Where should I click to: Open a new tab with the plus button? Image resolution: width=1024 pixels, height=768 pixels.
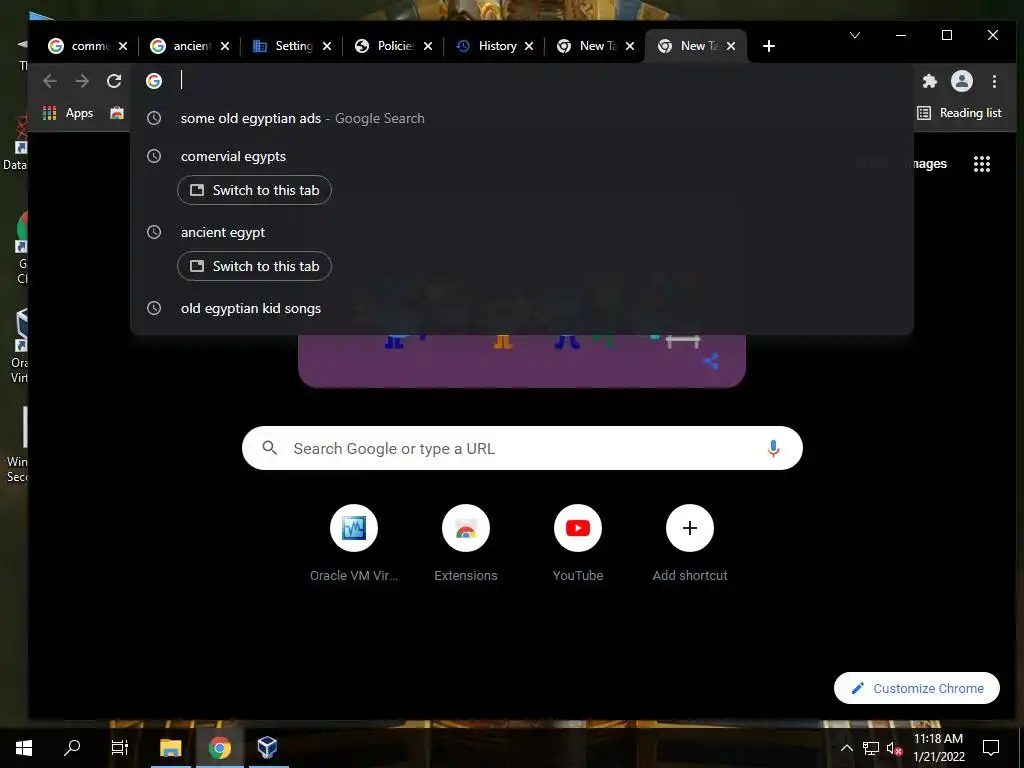[769, 46]
